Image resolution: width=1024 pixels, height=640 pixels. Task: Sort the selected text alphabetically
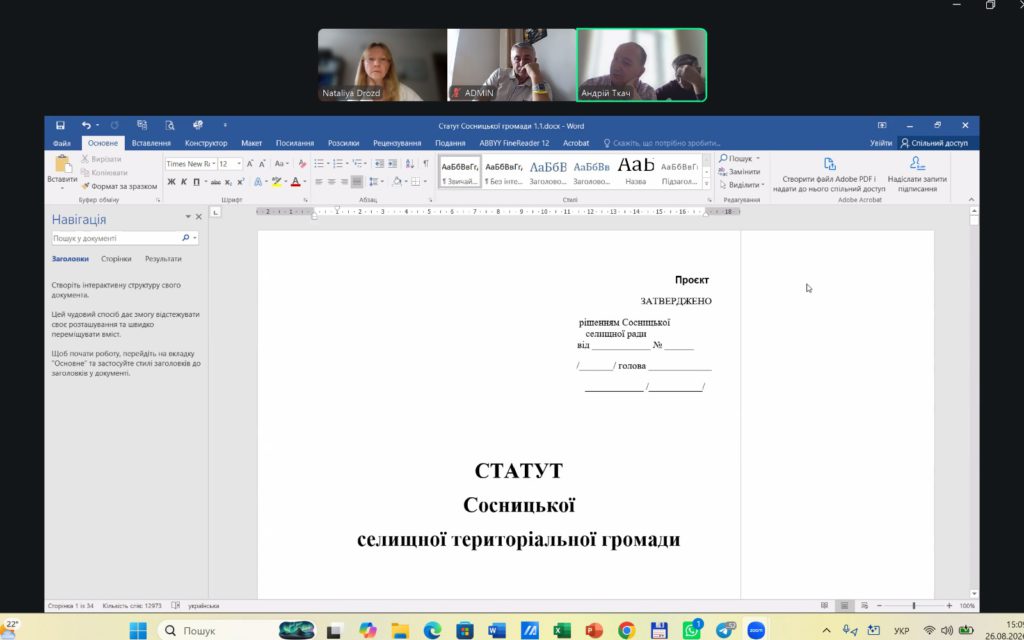[x=409, y=164]
